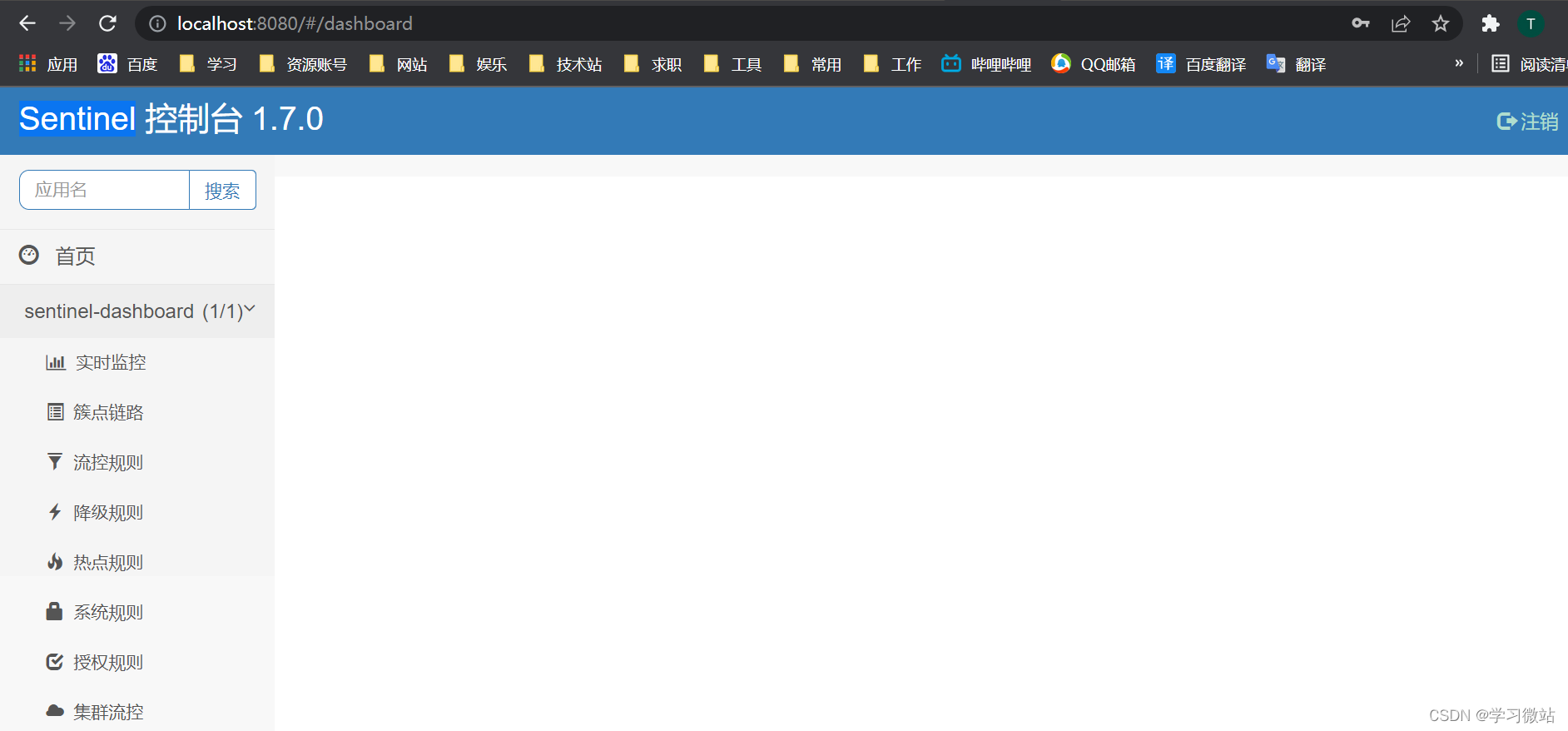1568x731 pixels.
Task: Open the profile avatar T
Action: (x=1531, y=23)
